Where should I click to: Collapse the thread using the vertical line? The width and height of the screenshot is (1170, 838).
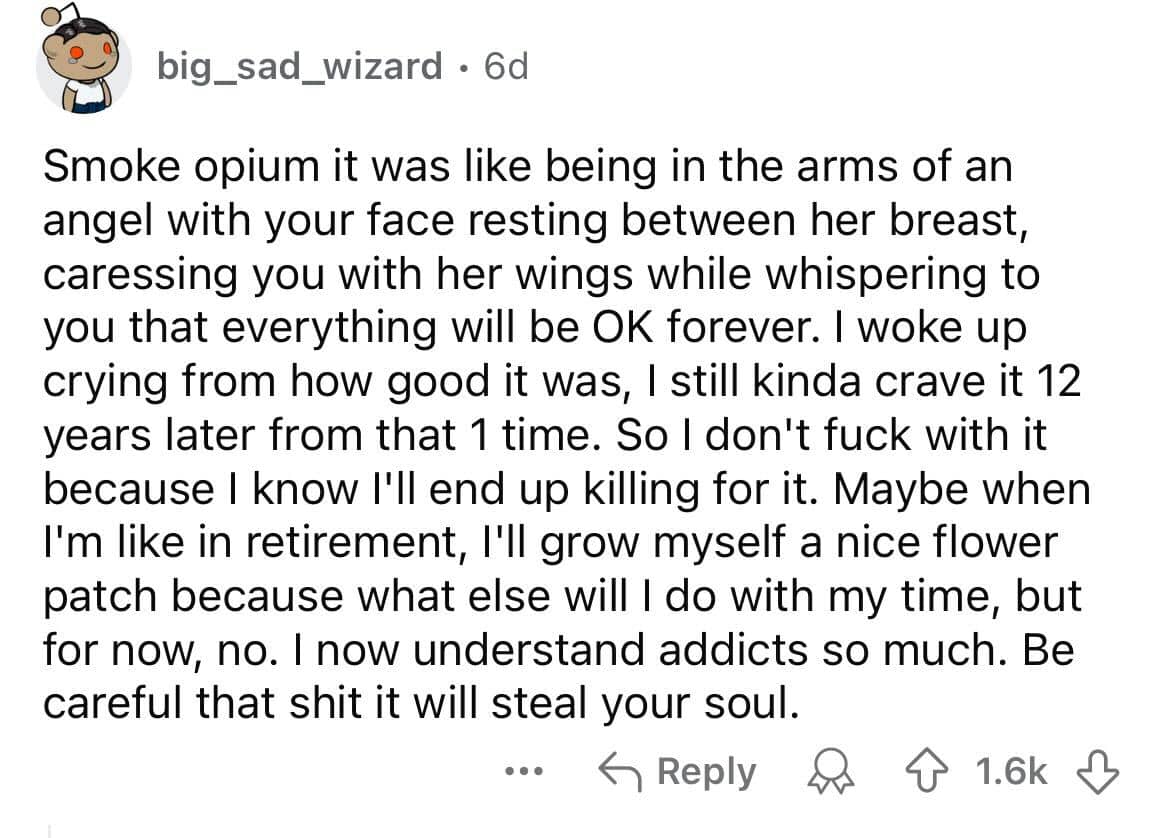[49, 828]
